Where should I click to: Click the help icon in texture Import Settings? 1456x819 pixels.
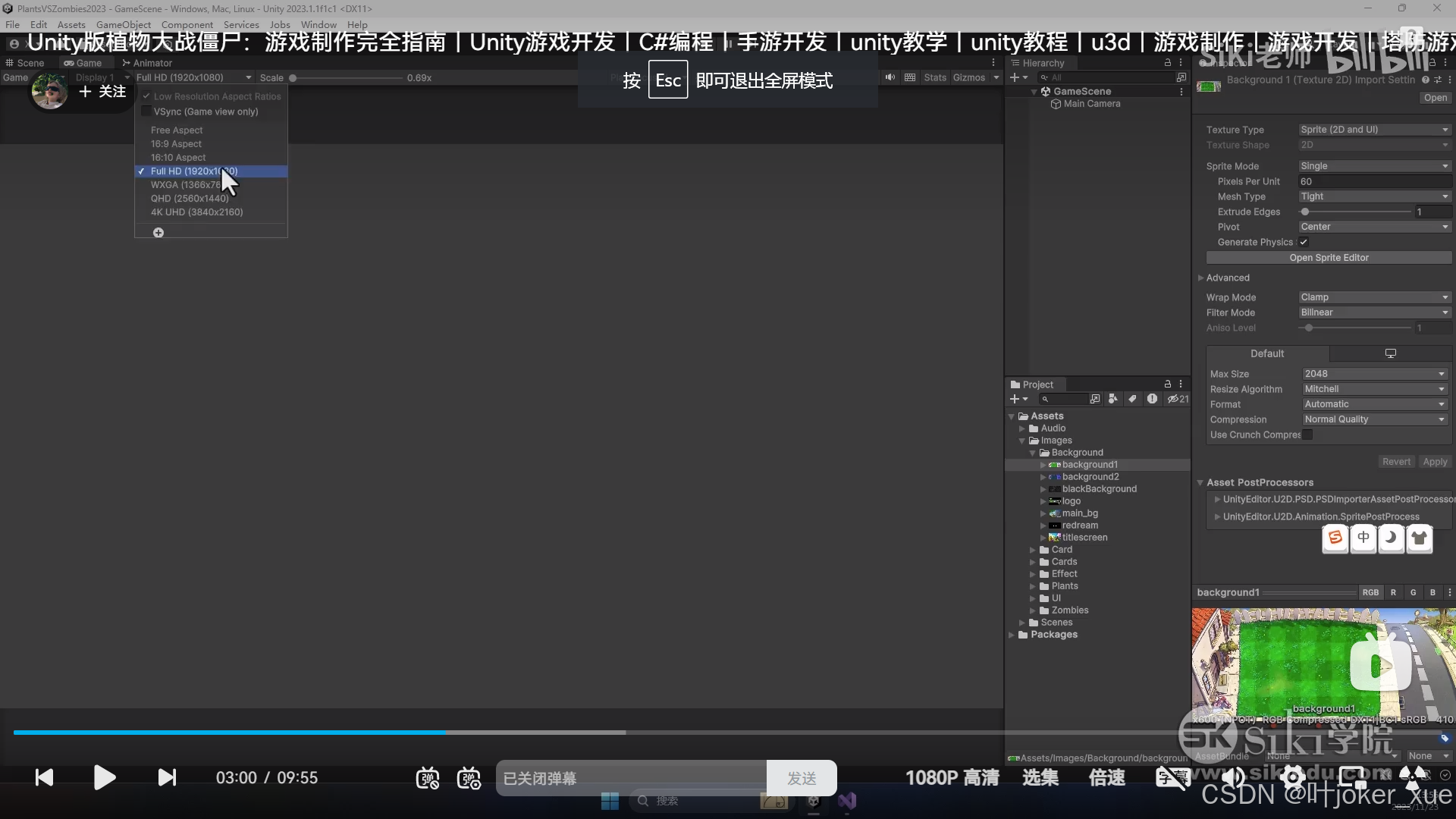pyautogui.click(x=1426, y=80)
